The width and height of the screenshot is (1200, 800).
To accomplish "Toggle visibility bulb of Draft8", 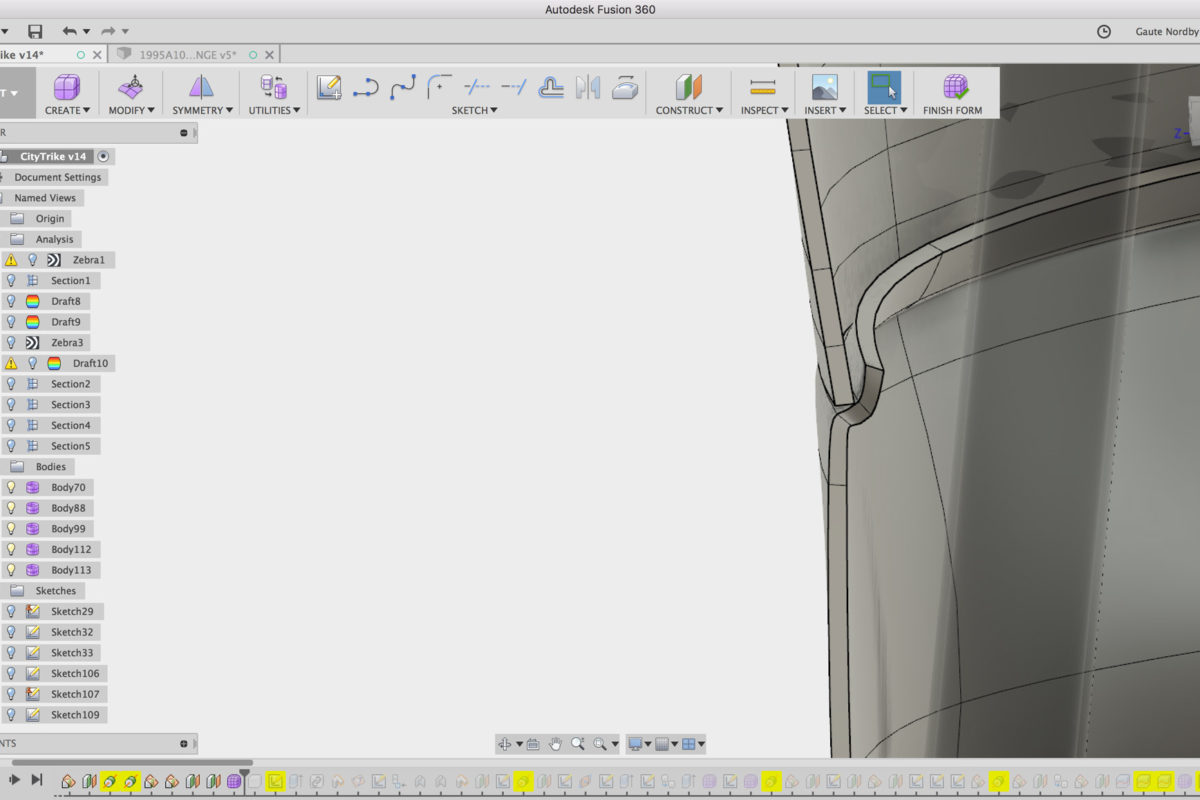I will (11, 301).
